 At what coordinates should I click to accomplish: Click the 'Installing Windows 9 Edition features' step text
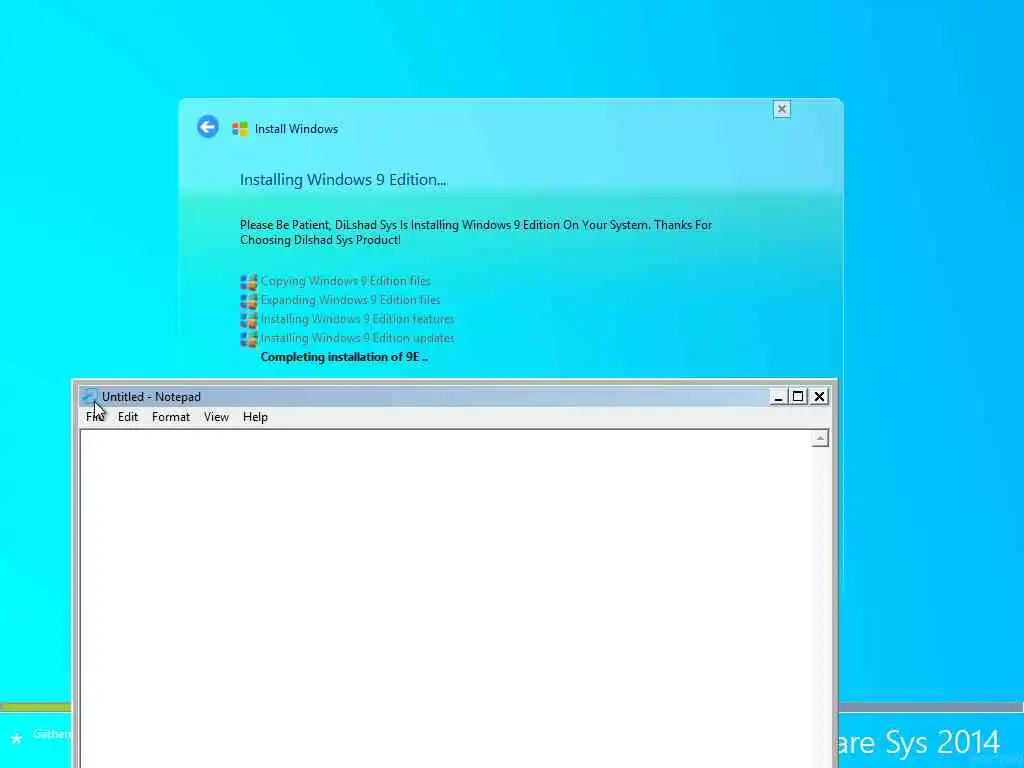(357, 319)
